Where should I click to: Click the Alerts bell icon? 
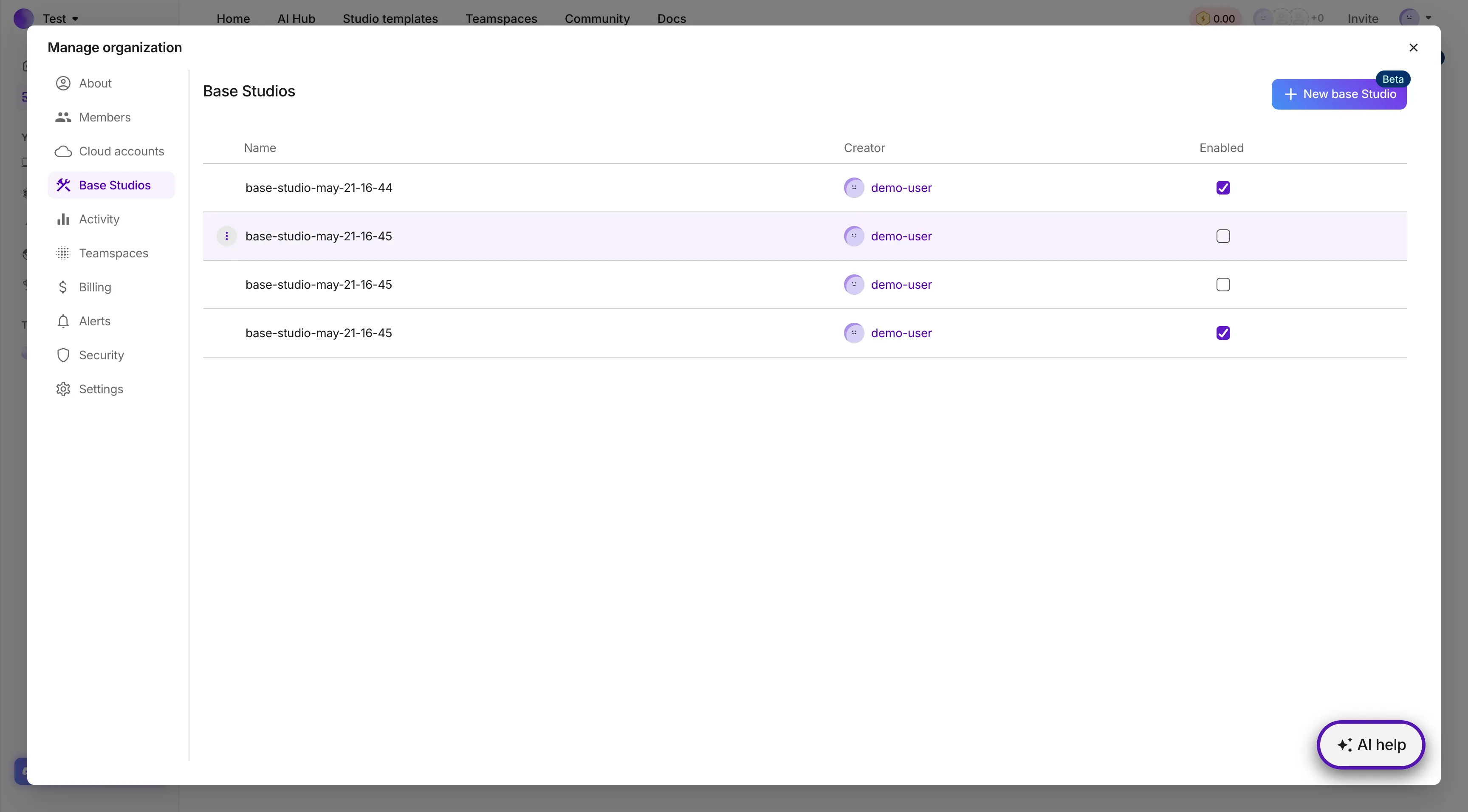tap(63, 321)
